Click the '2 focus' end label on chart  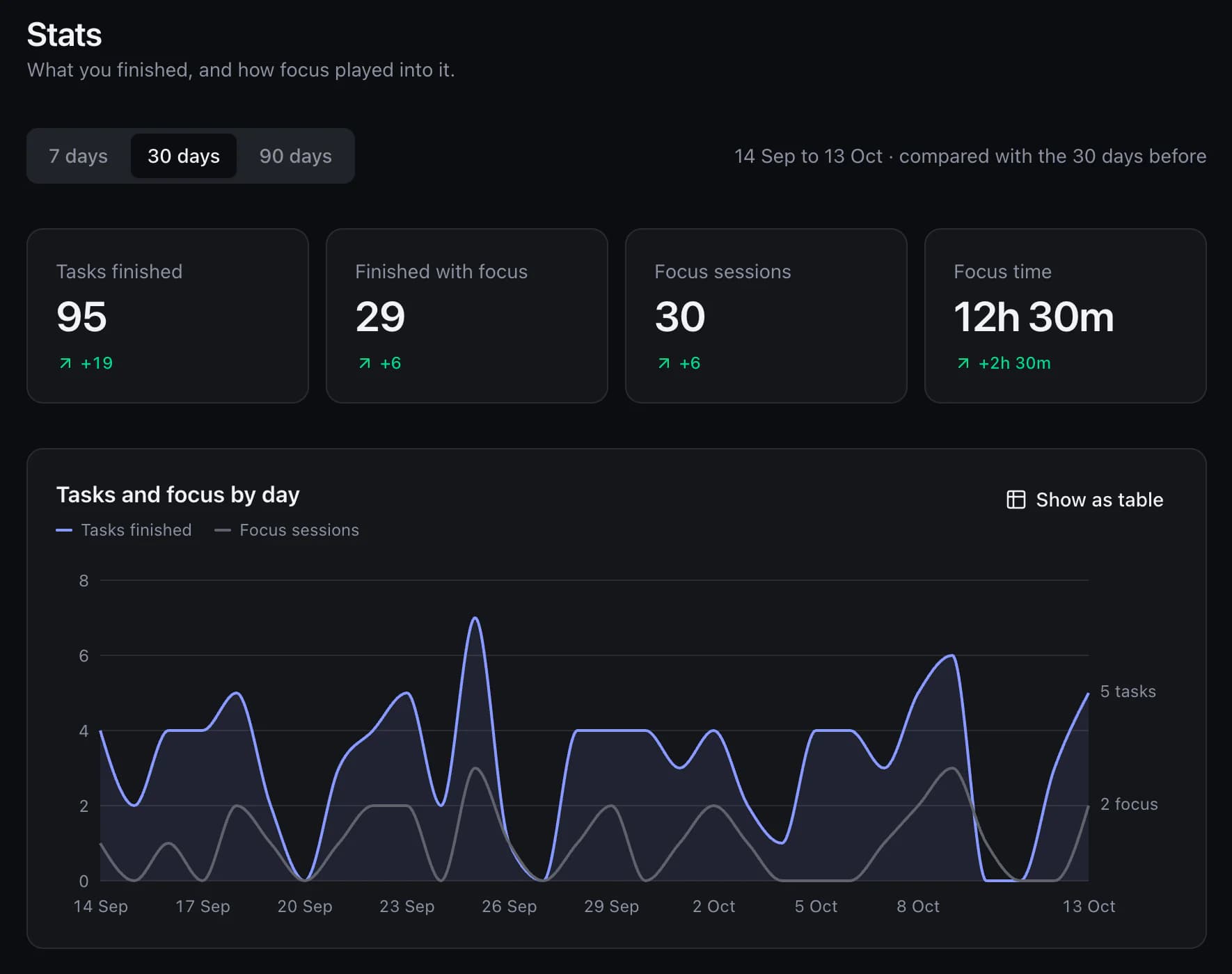coord(1129,804)
